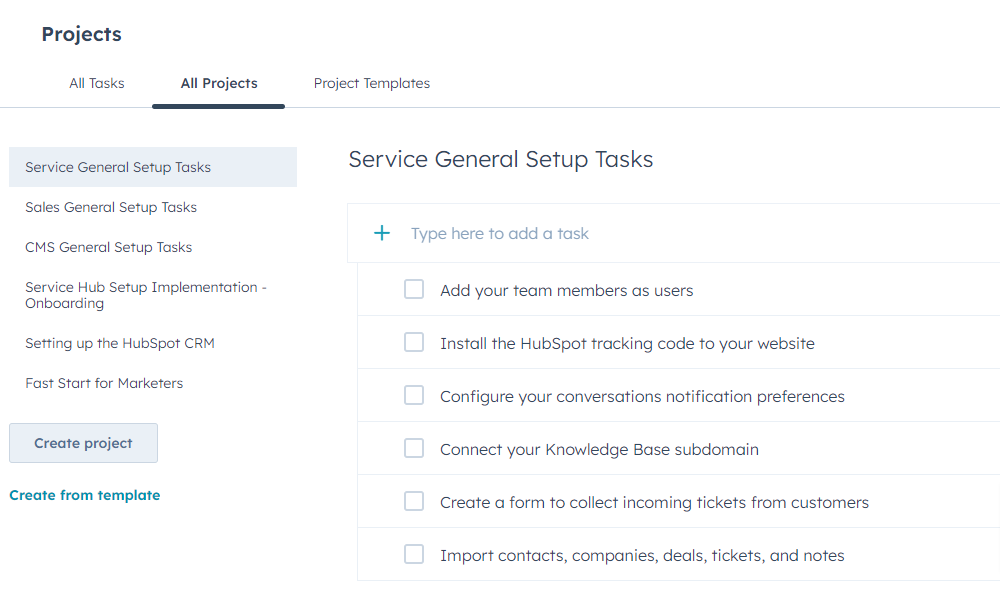Screen dimensions: 1000x591
Task: Select the Fast Start for Marketers project
Action: pyautogui.click(x=103, y=382)
